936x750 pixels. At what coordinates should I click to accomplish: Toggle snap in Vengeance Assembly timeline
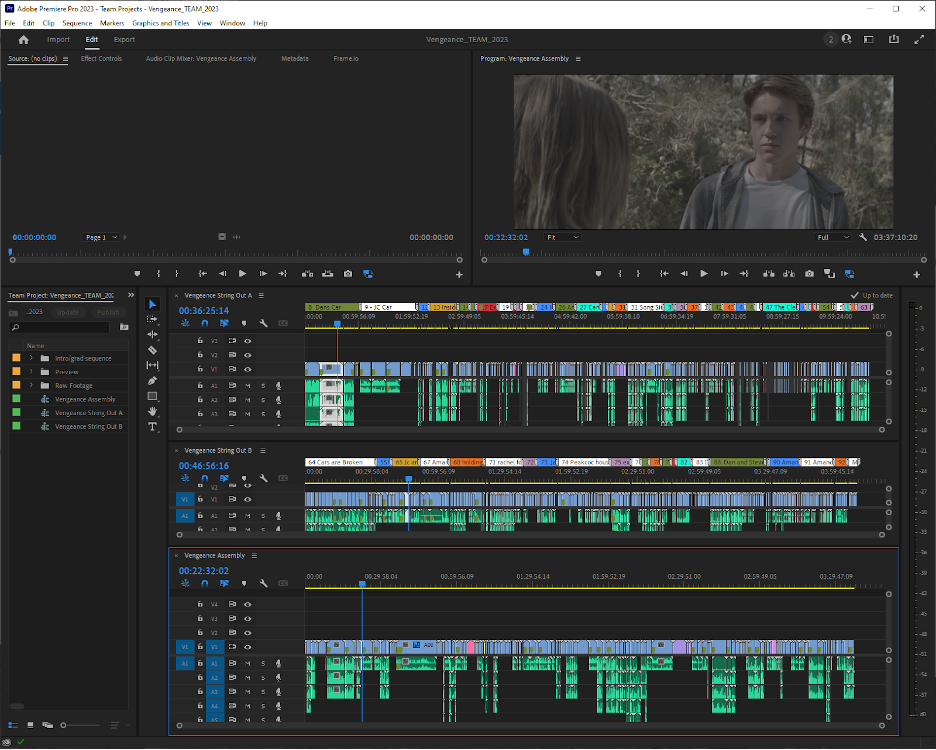tap(205, 583)
